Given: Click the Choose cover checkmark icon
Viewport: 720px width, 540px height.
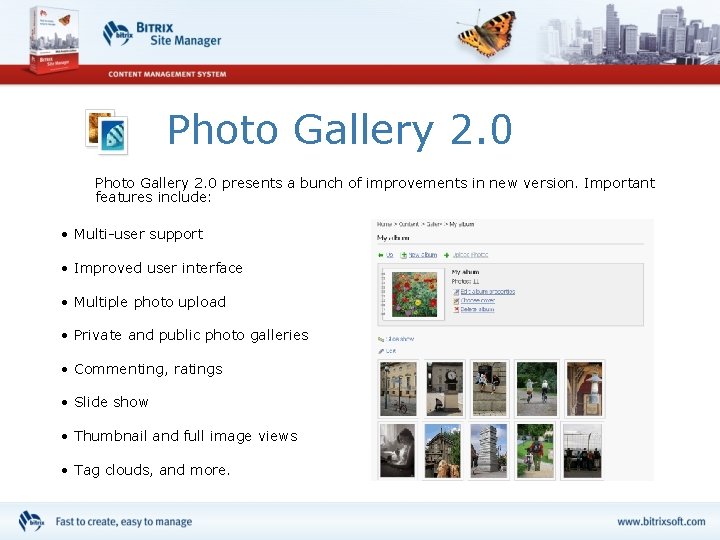Looking at the screenshot, I should [x=456, y=301].
